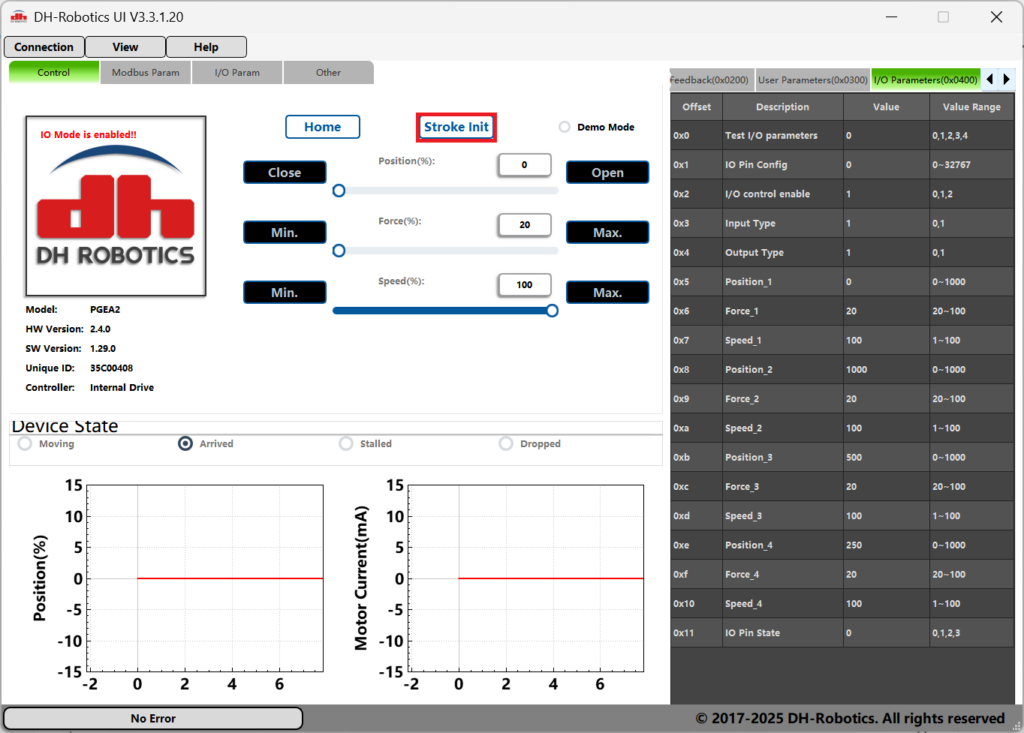Image resolution: width=1024 pixels, height=733 pixels.
Task: Click value cell of Test I/O parameters
Action: 886,135
